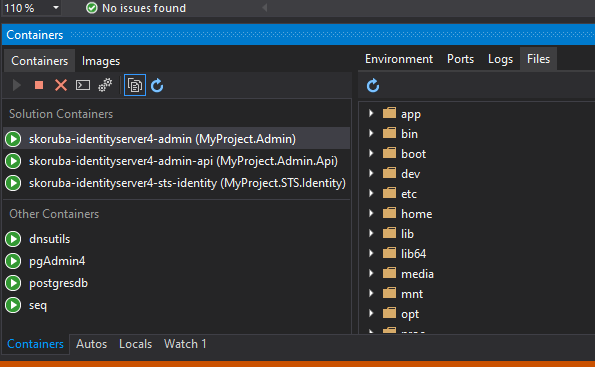The width and height of the screenshot is (595, 367).
Task: Switch to the Images tab
Action: (x=101, y=61)
